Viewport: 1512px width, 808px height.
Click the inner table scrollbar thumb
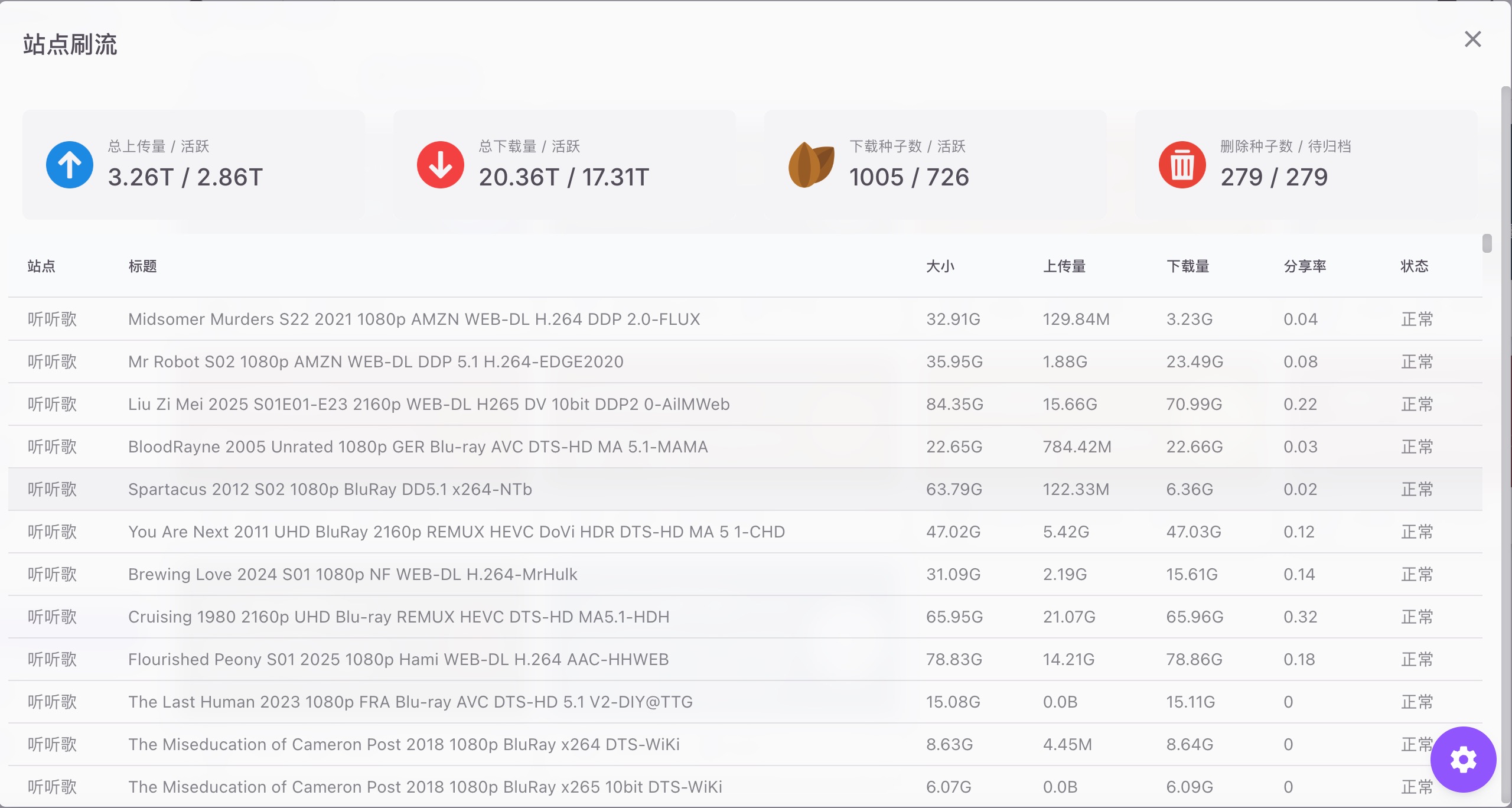click(x=1487, y=243)
